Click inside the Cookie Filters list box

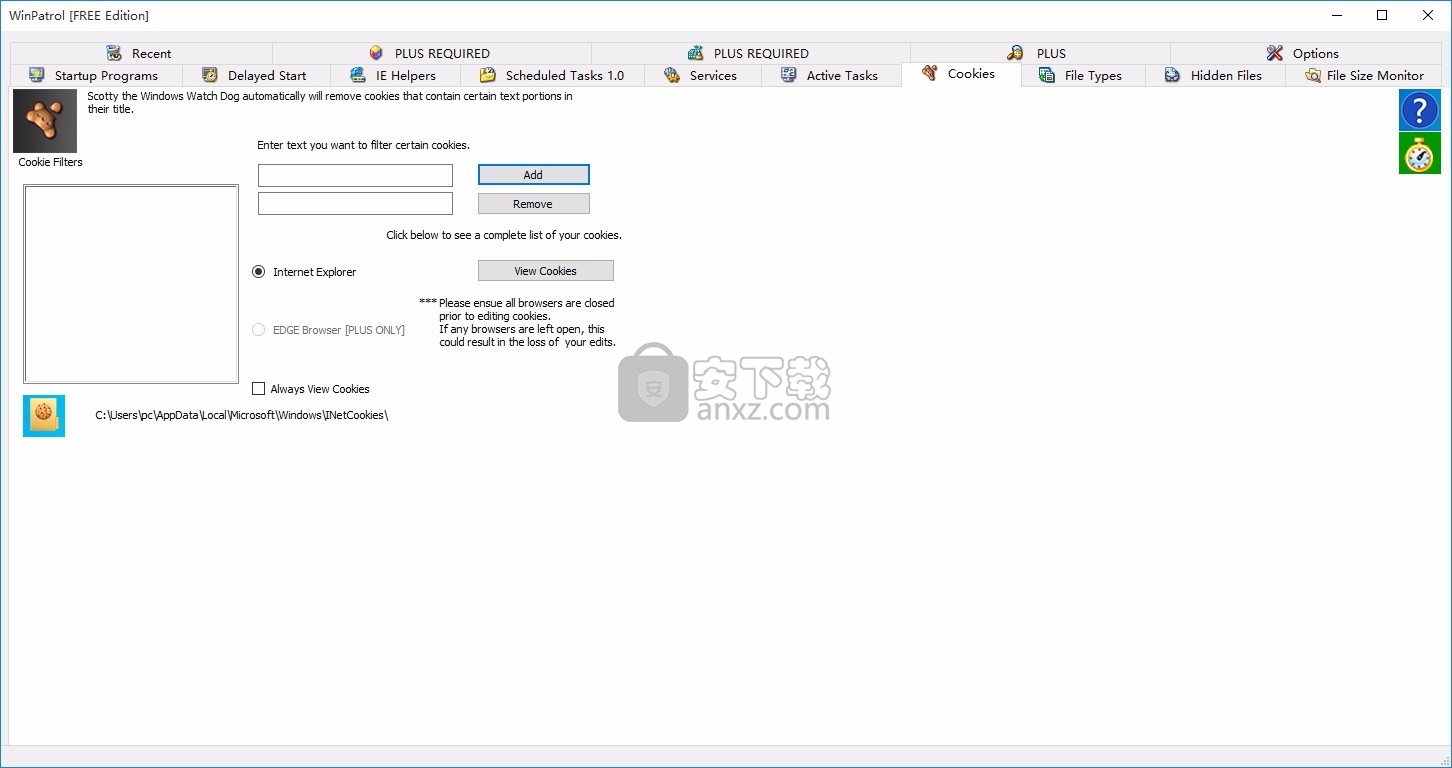pos(131,284)
